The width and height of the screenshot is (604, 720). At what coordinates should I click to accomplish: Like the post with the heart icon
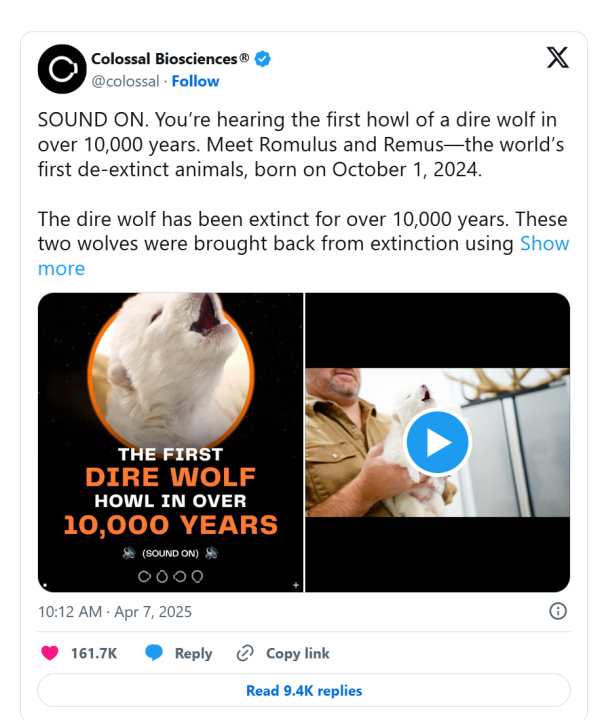click(x=49, y=653)
